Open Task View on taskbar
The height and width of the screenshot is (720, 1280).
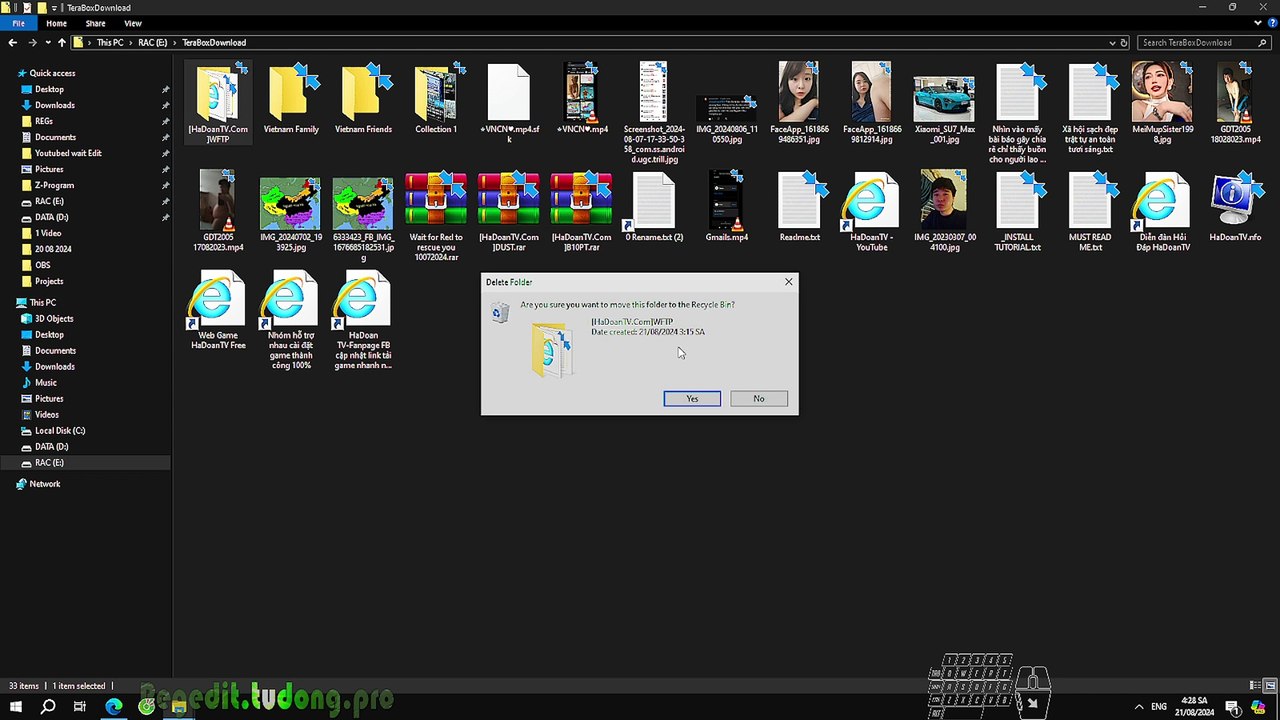[x=80, y=707]
